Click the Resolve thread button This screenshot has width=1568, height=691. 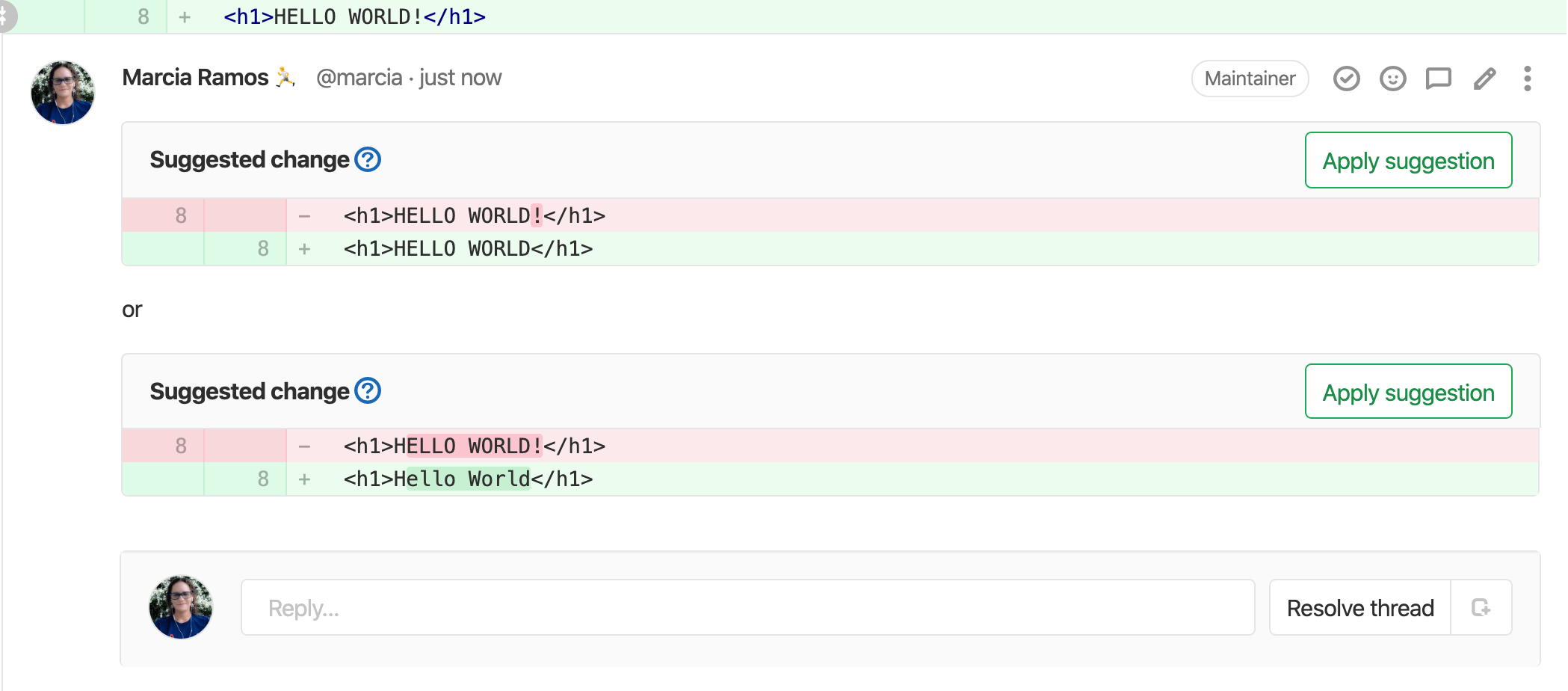point(1359,607)
